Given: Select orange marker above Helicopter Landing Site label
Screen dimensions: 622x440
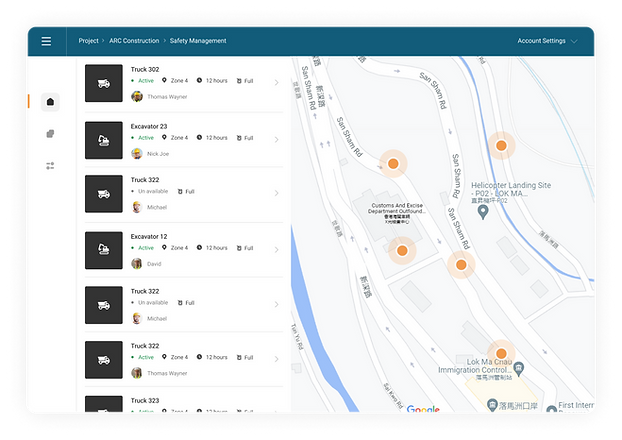Looking at the screenshot, I should tap(501, 146).
